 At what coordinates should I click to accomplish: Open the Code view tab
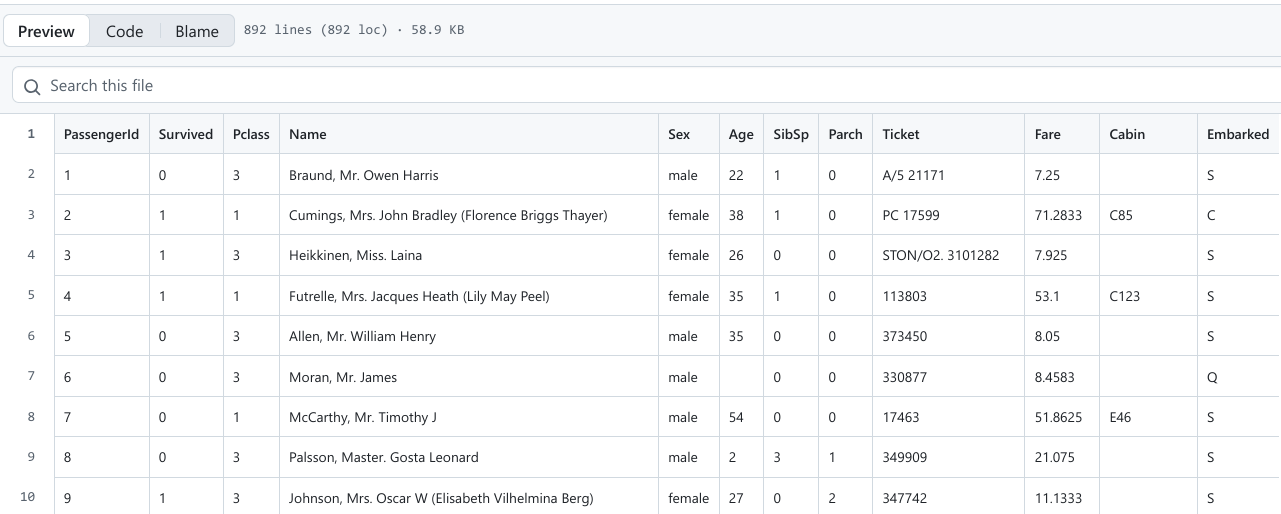coord(124,31)
